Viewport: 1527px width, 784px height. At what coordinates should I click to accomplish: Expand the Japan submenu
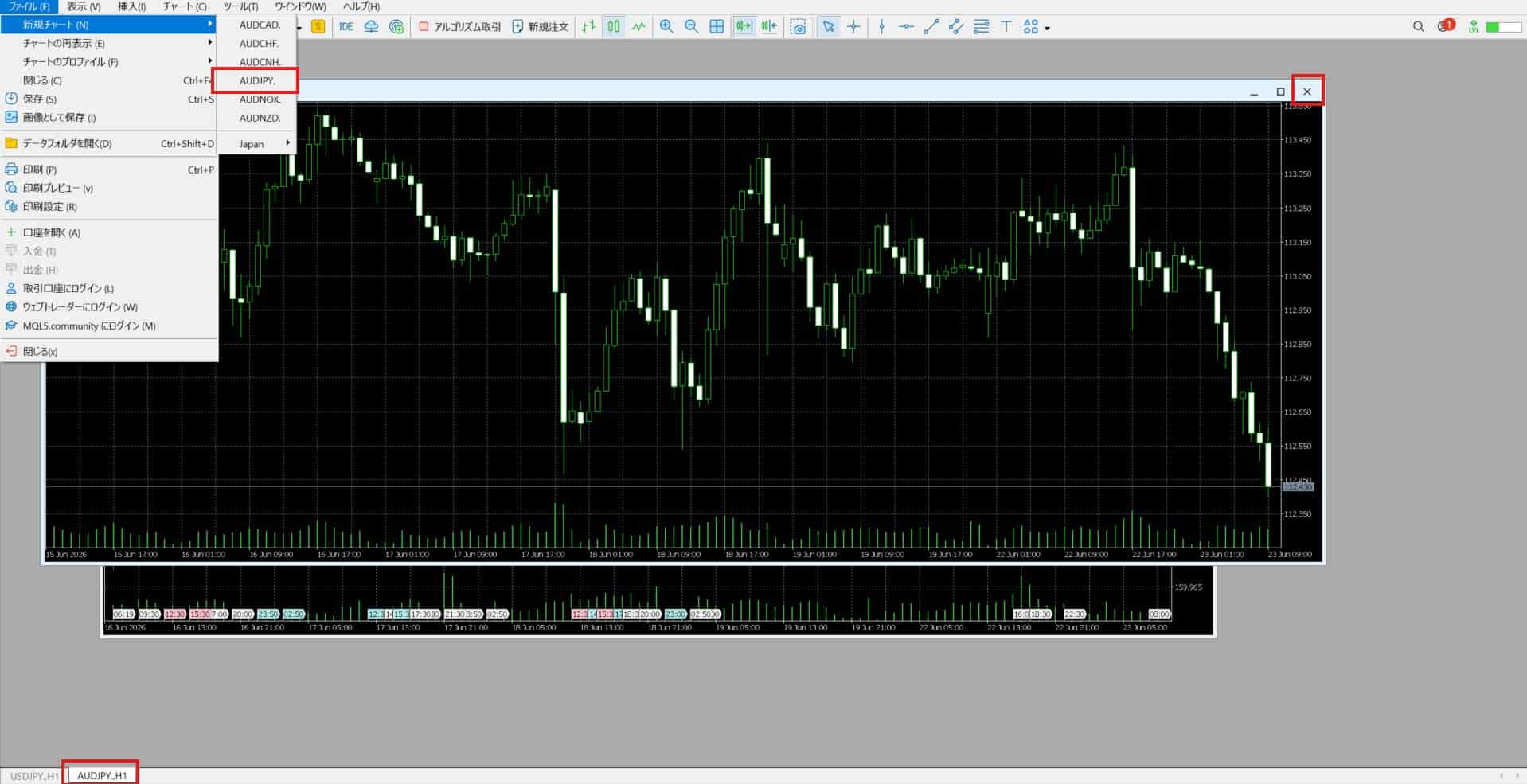point(256,144)
